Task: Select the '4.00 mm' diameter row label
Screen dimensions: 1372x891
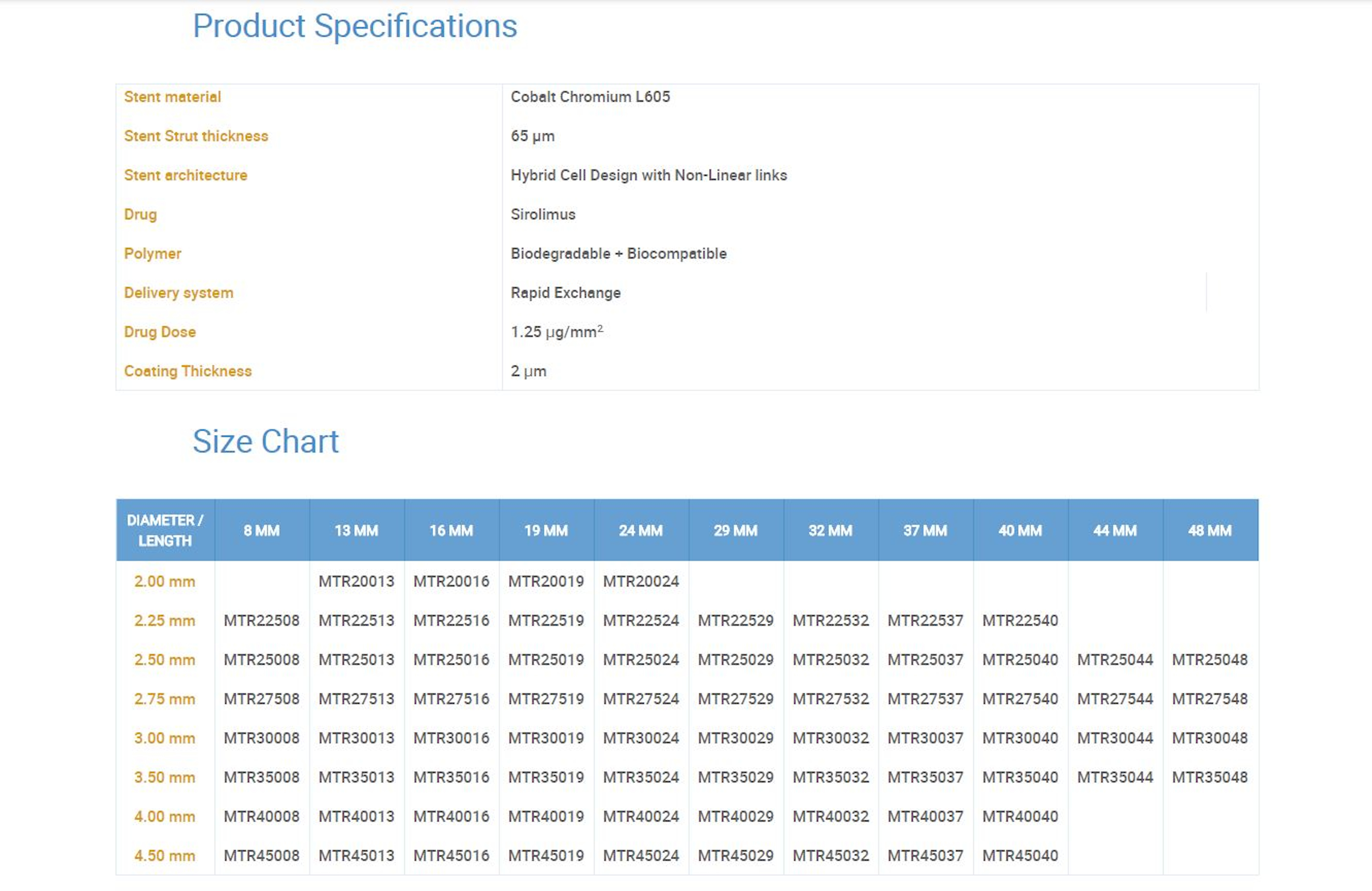Action: tap(165, 817)
